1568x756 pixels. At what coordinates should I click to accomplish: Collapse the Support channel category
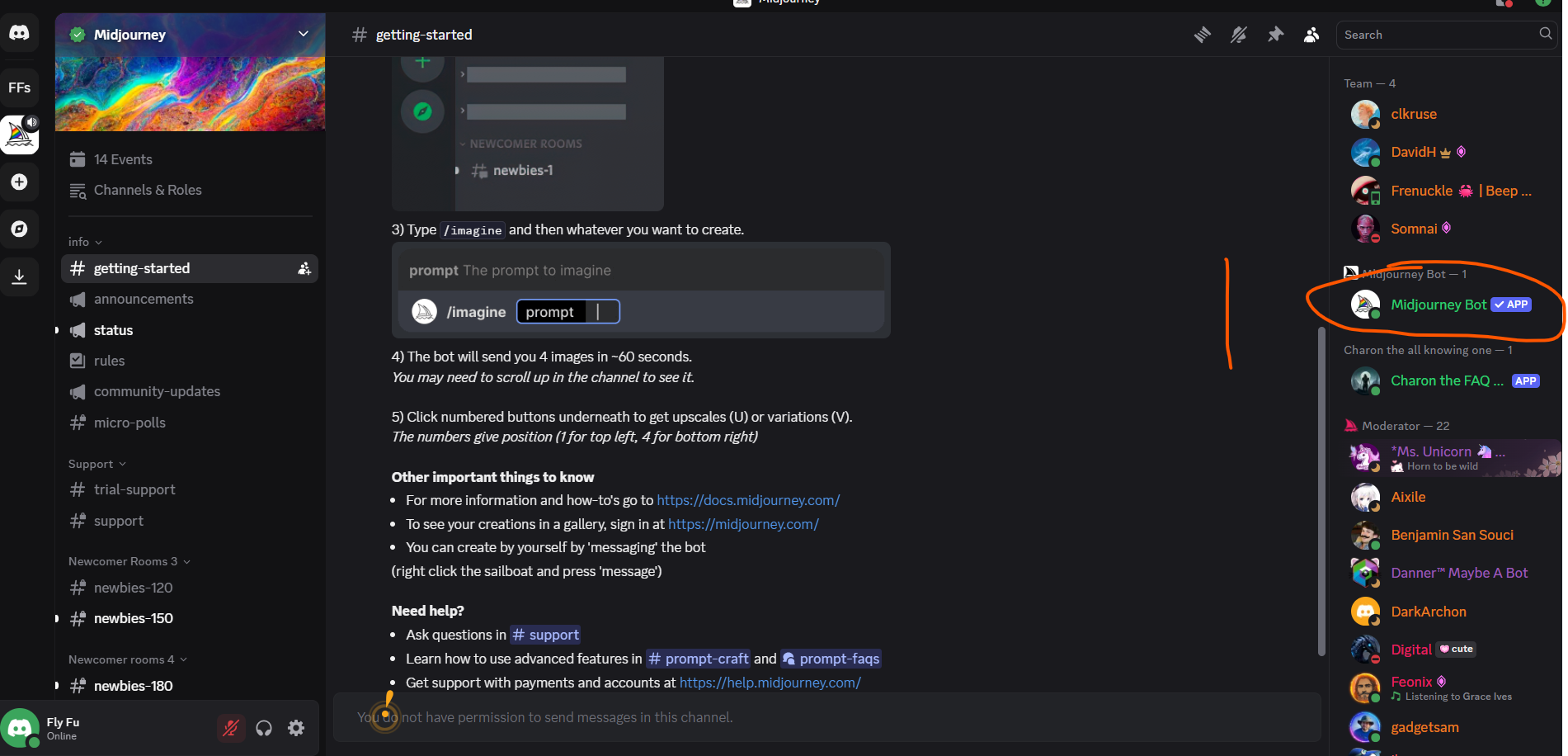point(97,464)
